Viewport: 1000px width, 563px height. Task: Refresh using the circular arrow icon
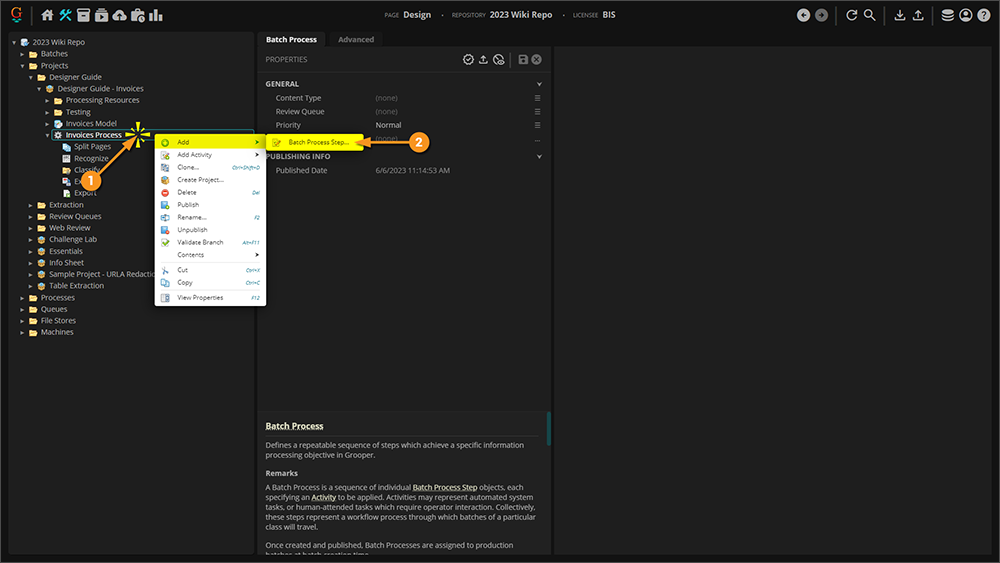pos(851,15)
